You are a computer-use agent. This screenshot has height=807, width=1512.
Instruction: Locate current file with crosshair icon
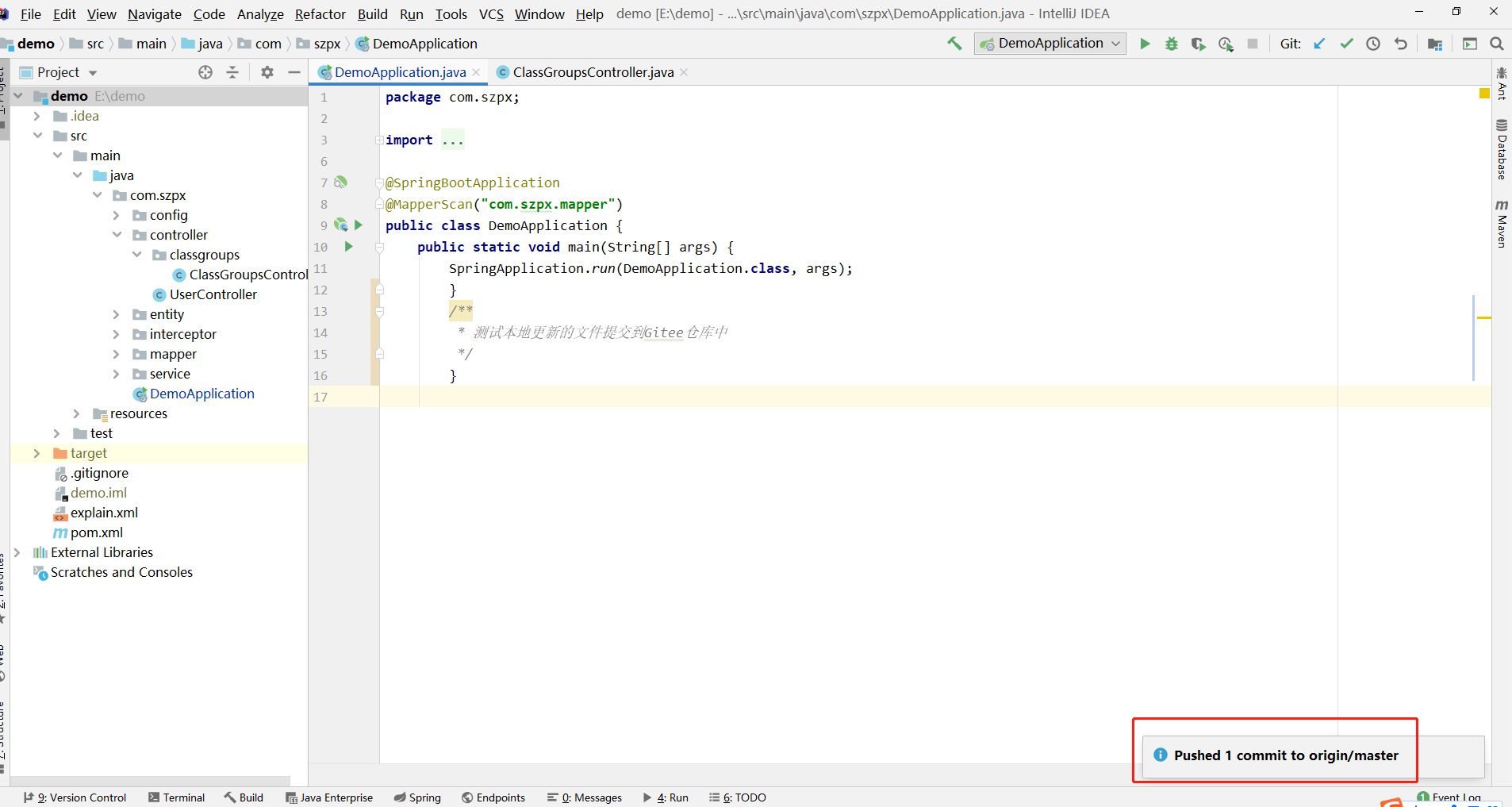coord(205,72)
